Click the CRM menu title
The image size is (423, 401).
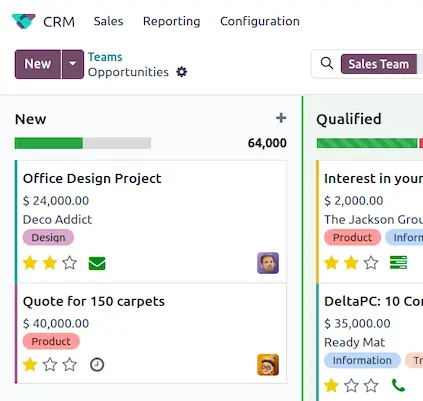pyautogui.click(x=59, y=22)
